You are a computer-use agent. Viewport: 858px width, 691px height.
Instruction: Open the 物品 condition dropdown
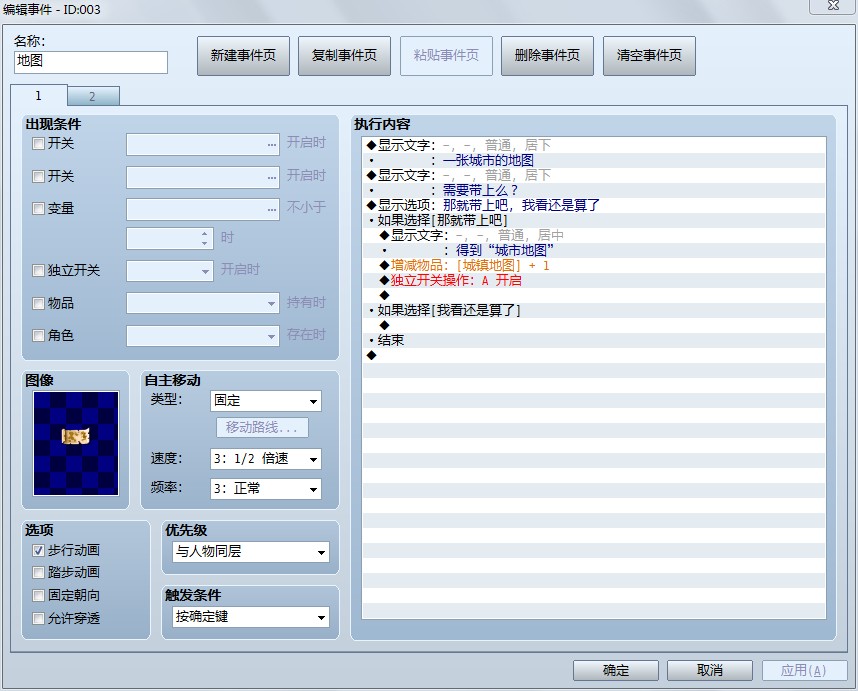pyautogui.click(x=203, y=303)
